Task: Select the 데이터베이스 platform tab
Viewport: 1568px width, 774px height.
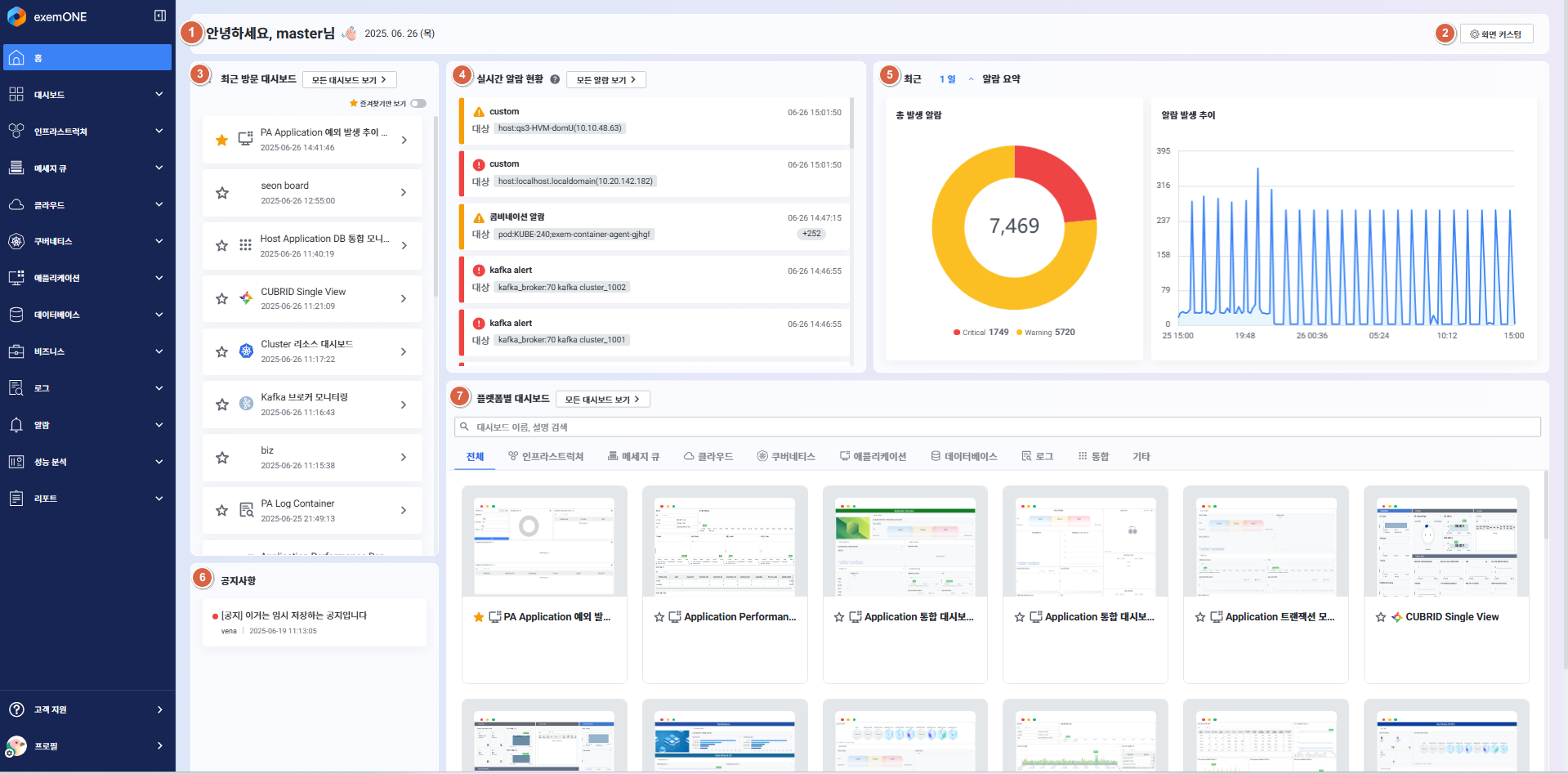Action: 964,457
